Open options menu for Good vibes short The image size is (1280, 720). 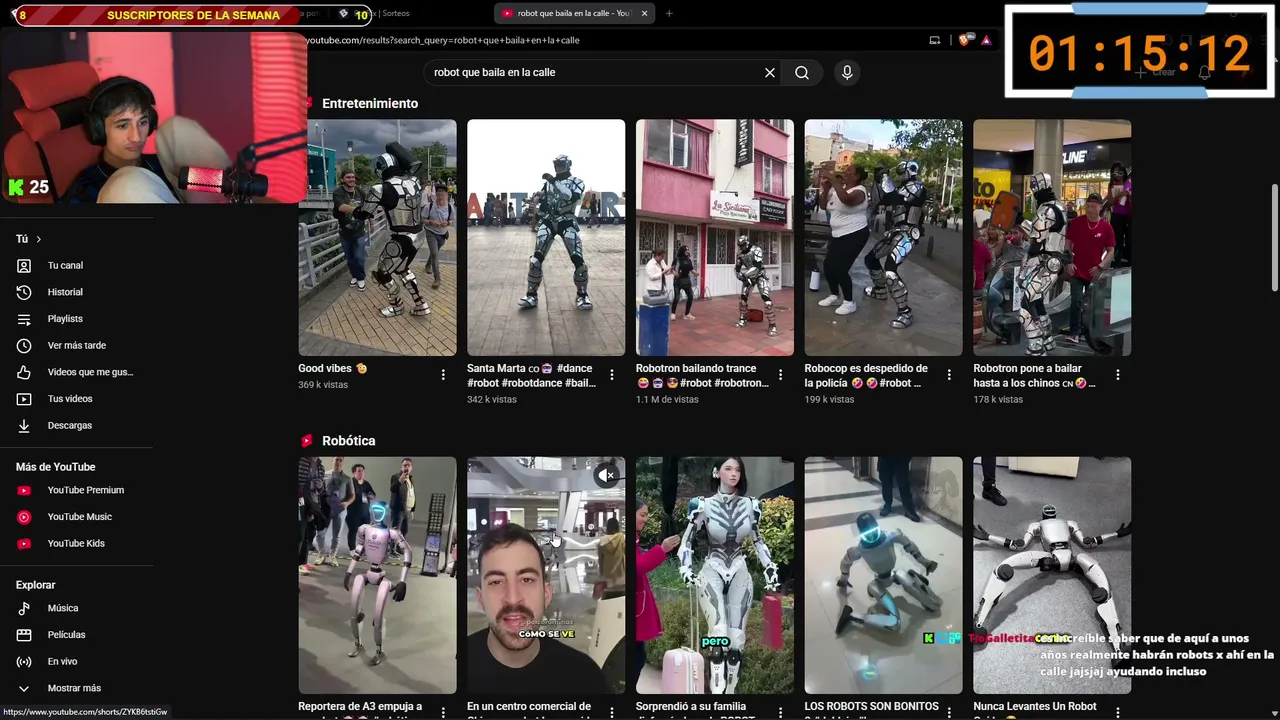pyautogui.click(x=443, y=375)
